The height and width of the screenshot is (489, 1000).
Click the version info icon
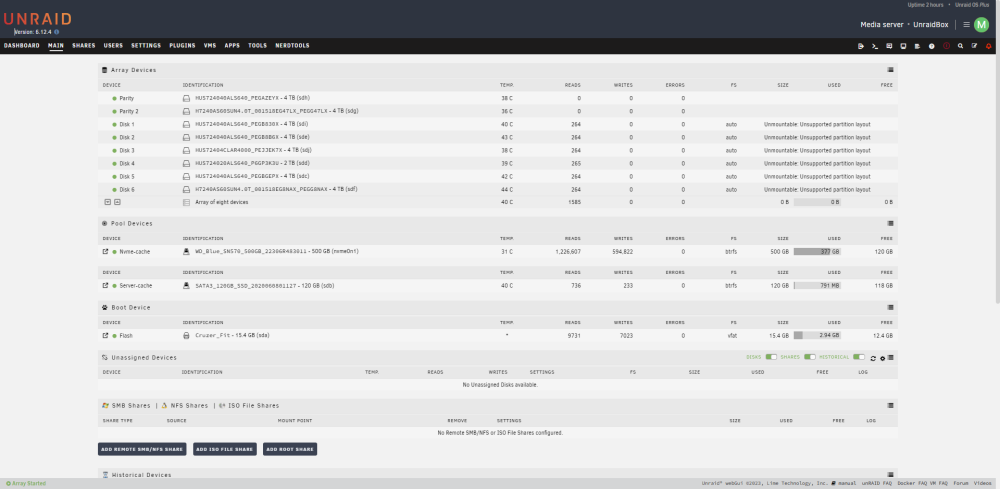point(57,32)
